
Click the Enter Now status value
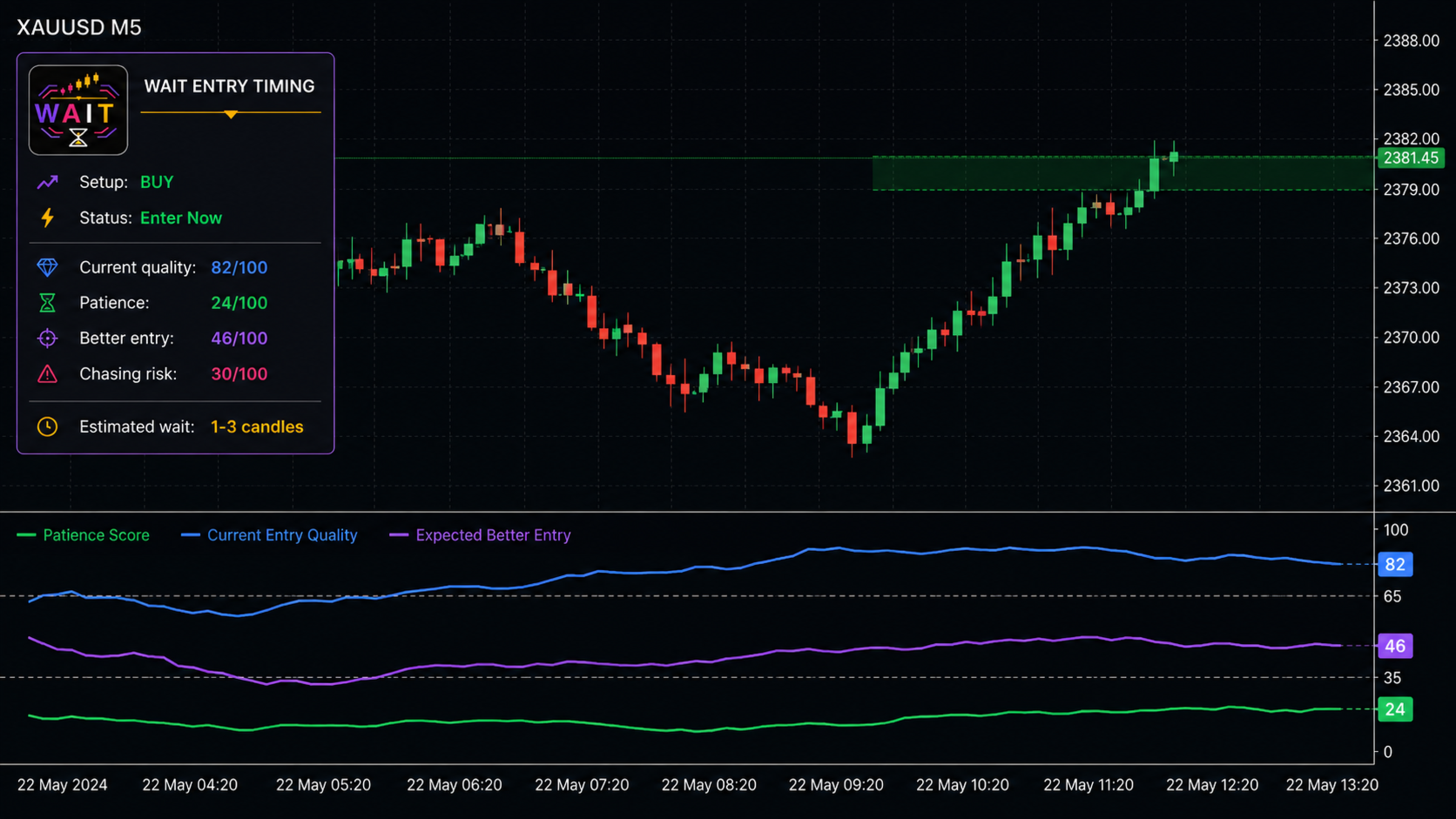pos(181,218)
